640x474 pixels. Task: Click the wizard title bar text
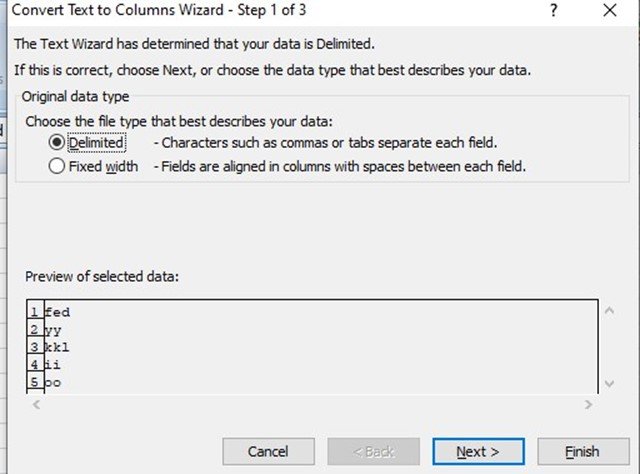point(159,10)
